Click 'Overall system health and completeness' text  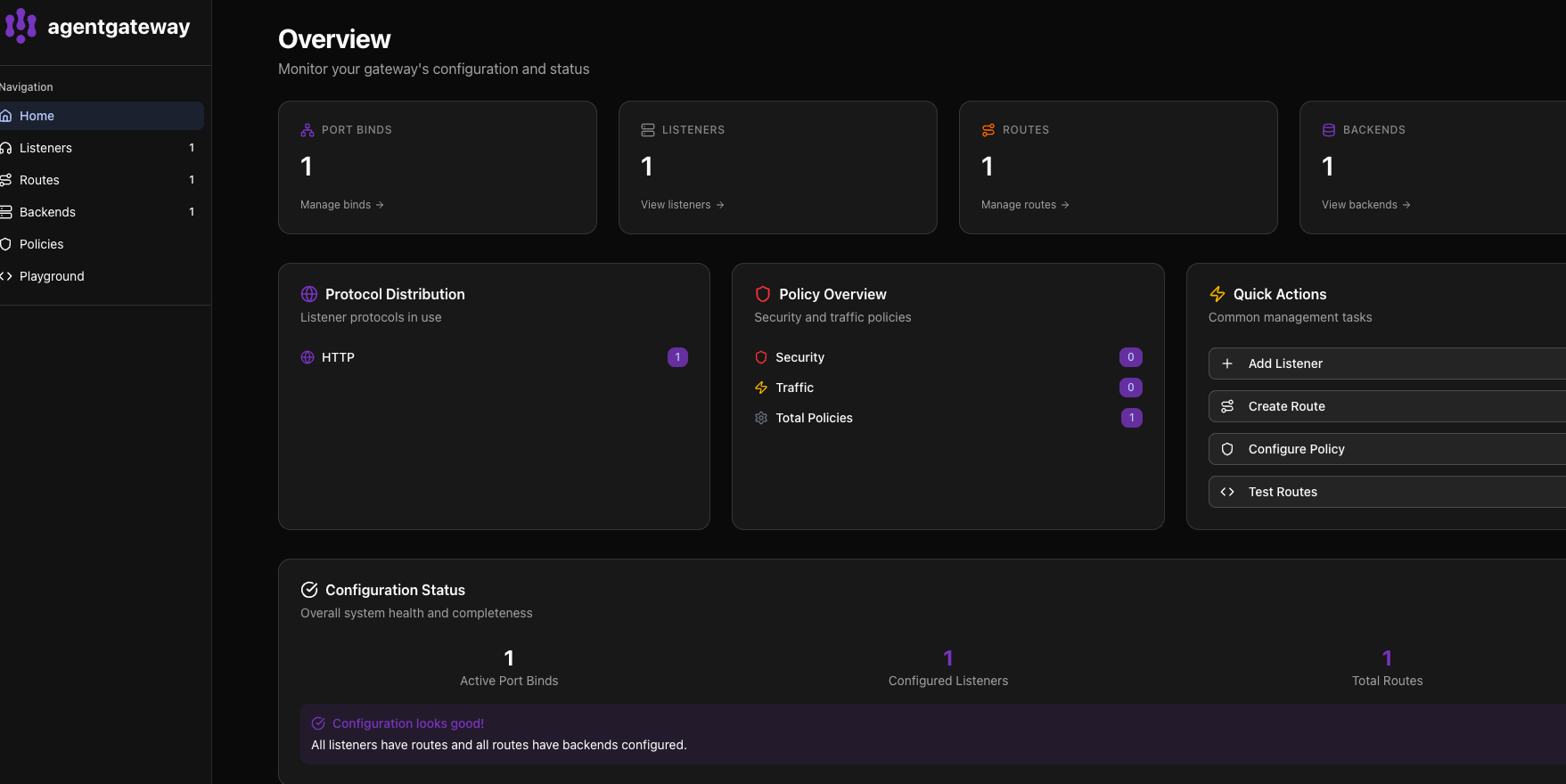pyautogui.click(x=416, y=613)
